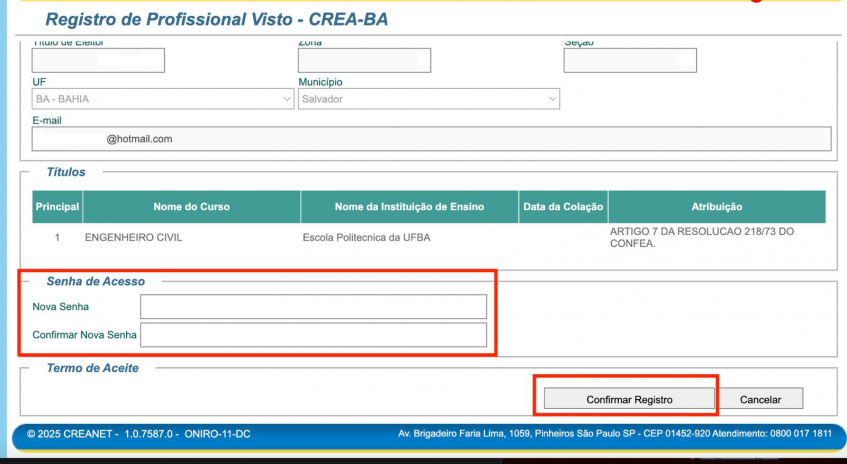Viewport: 847px width, 464px height.
Task: Open the UF dropdown showing BA - BAHIA
Action: 163,99
